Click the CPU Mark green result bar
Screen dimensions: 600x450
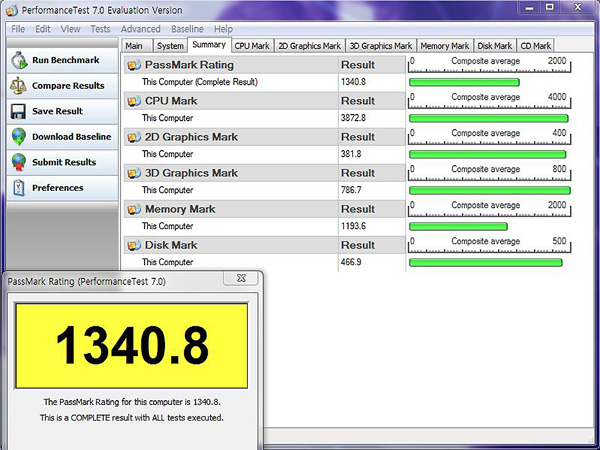(489, 118)
